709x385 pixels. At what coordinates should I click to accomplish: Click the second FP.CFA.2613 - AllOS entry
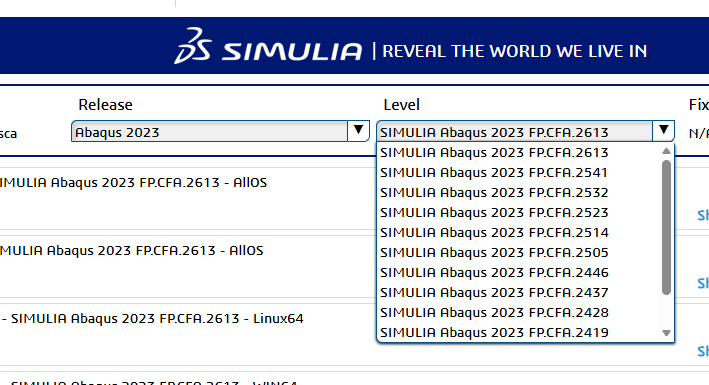click(x=132, y=250)
